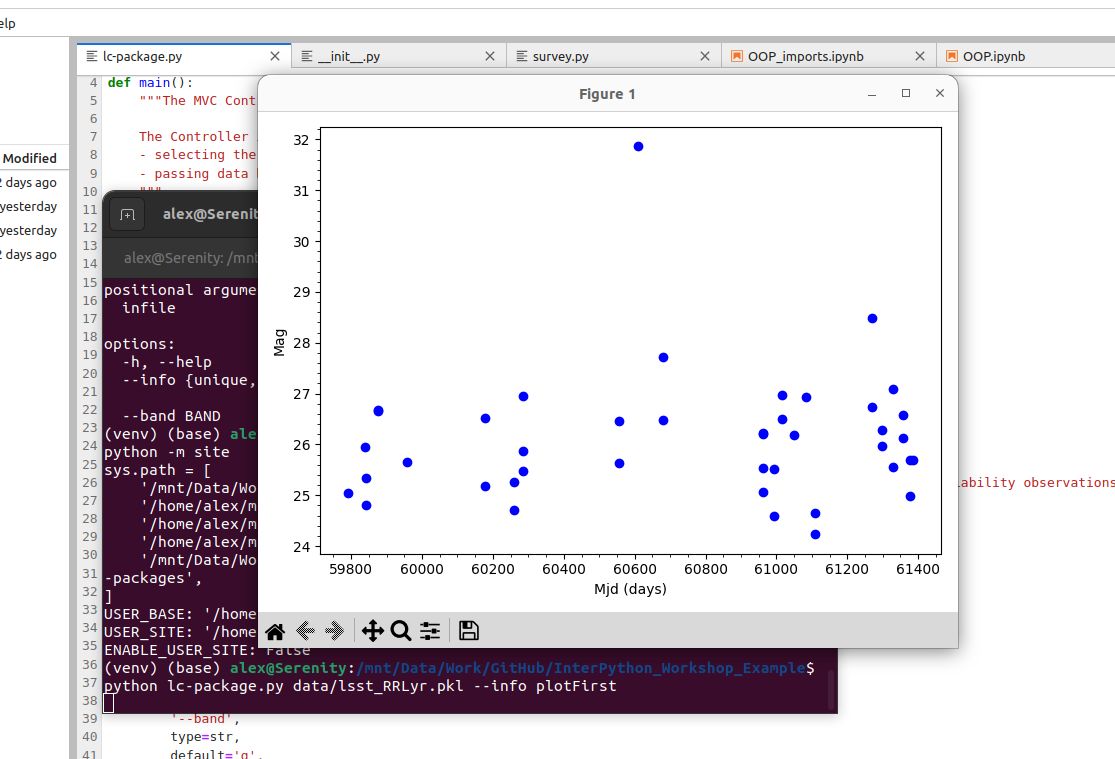Click the terminal title 'alex@Serenity'
Viewport: 1115px width, 759px height.
[x=209, y=214]
